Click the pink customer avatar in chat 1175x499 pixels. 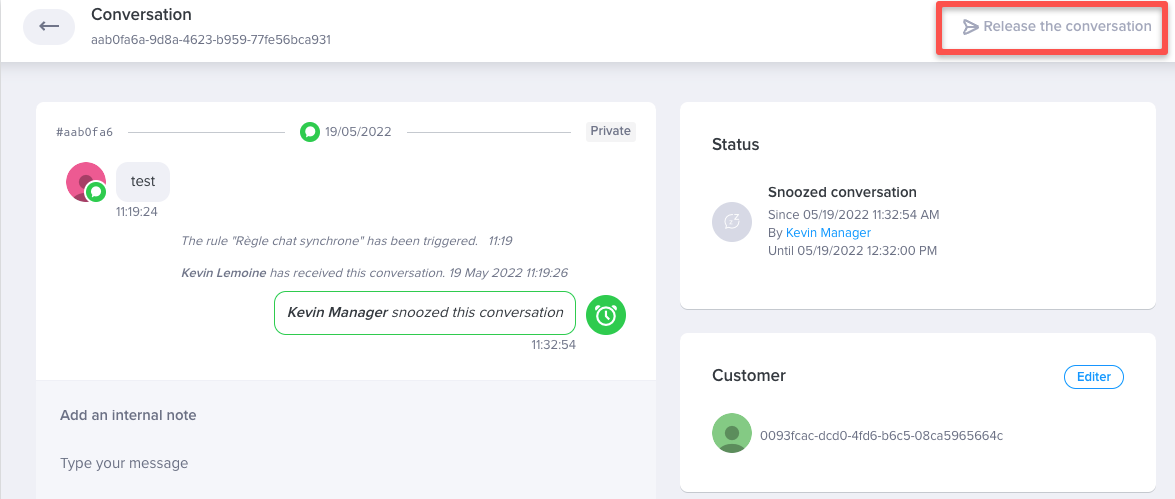[x=83, y=180]
